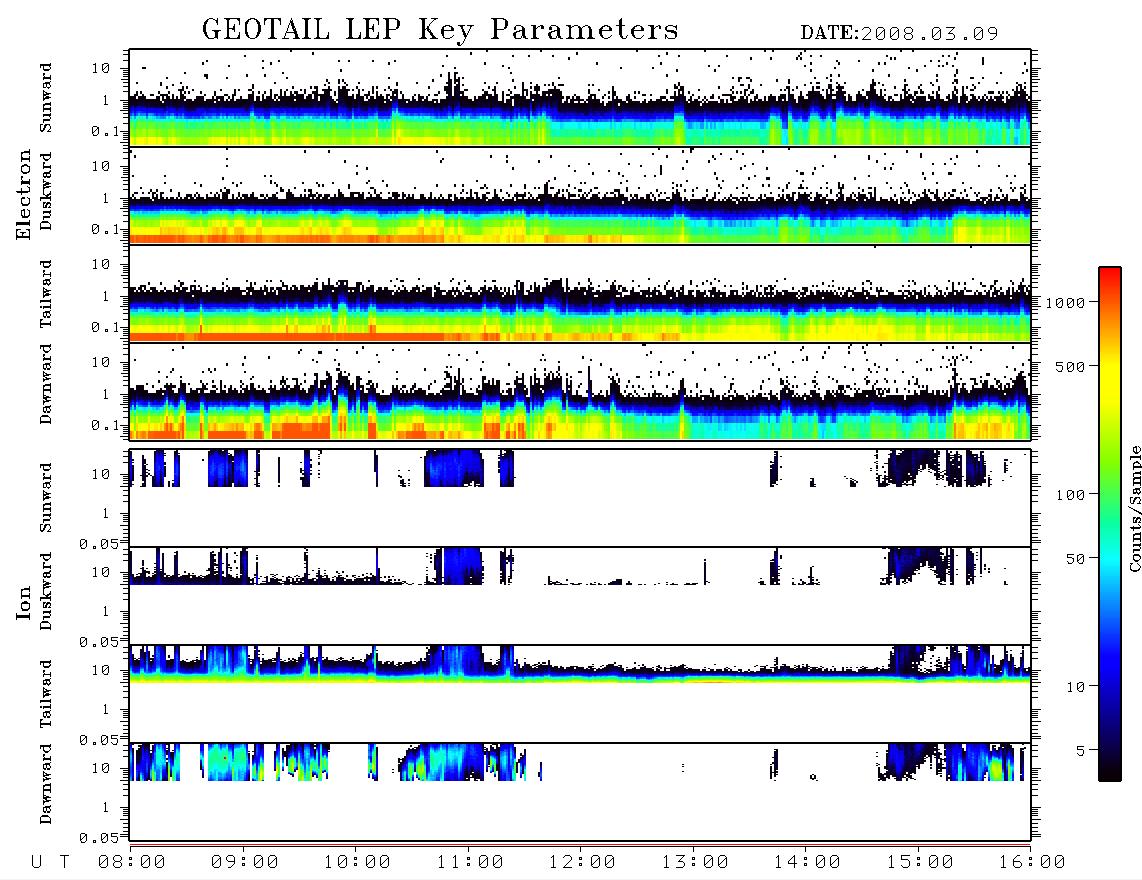Click the "09:00" time tick label
This screenshot has height=880, width=1142.
point(245,862)
